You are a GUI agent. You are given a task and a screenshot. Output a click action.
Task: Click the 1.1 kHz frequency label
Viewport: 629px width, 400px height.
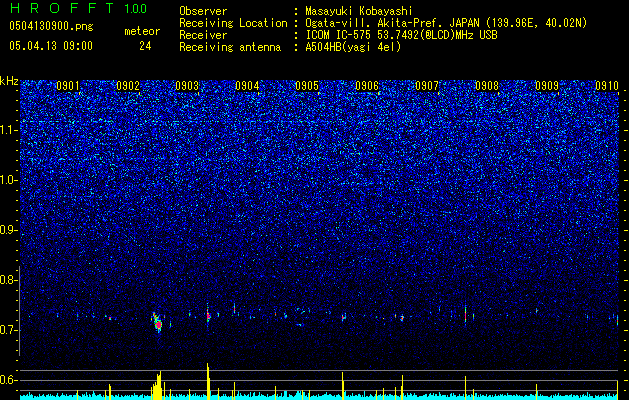point(9,130)
